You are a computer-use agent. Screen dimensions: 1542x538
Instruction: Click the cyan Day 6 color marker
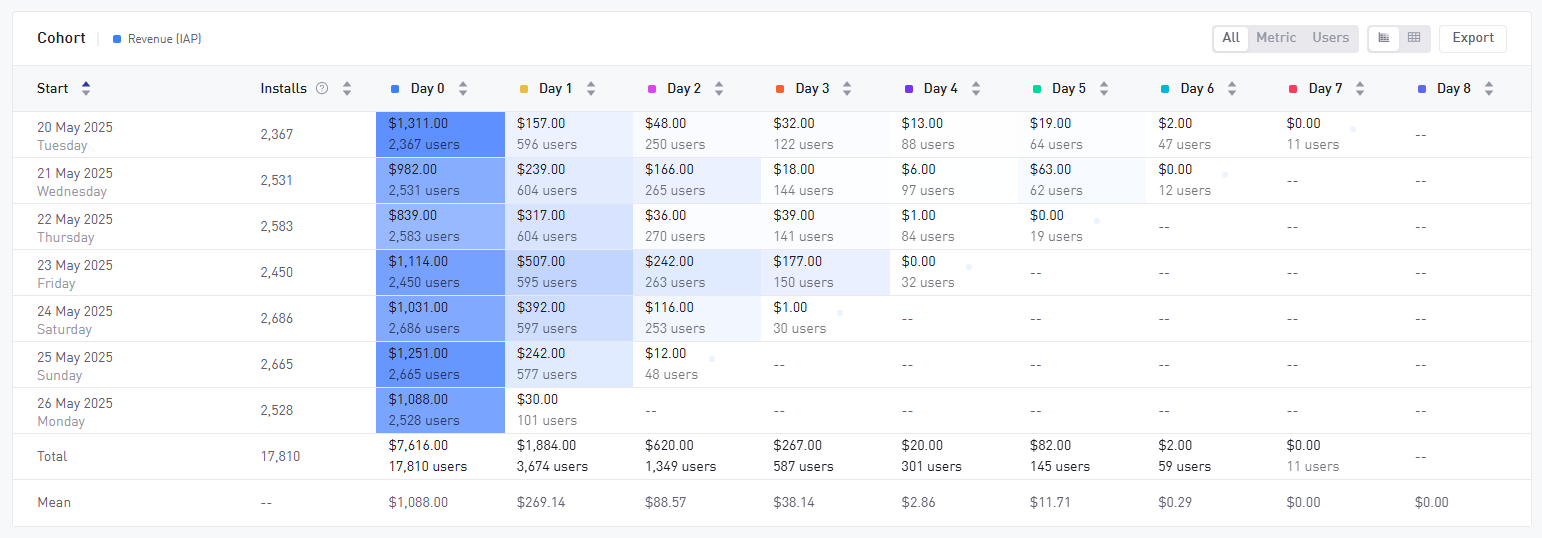pyautogui.click(x=1165, y=89)
